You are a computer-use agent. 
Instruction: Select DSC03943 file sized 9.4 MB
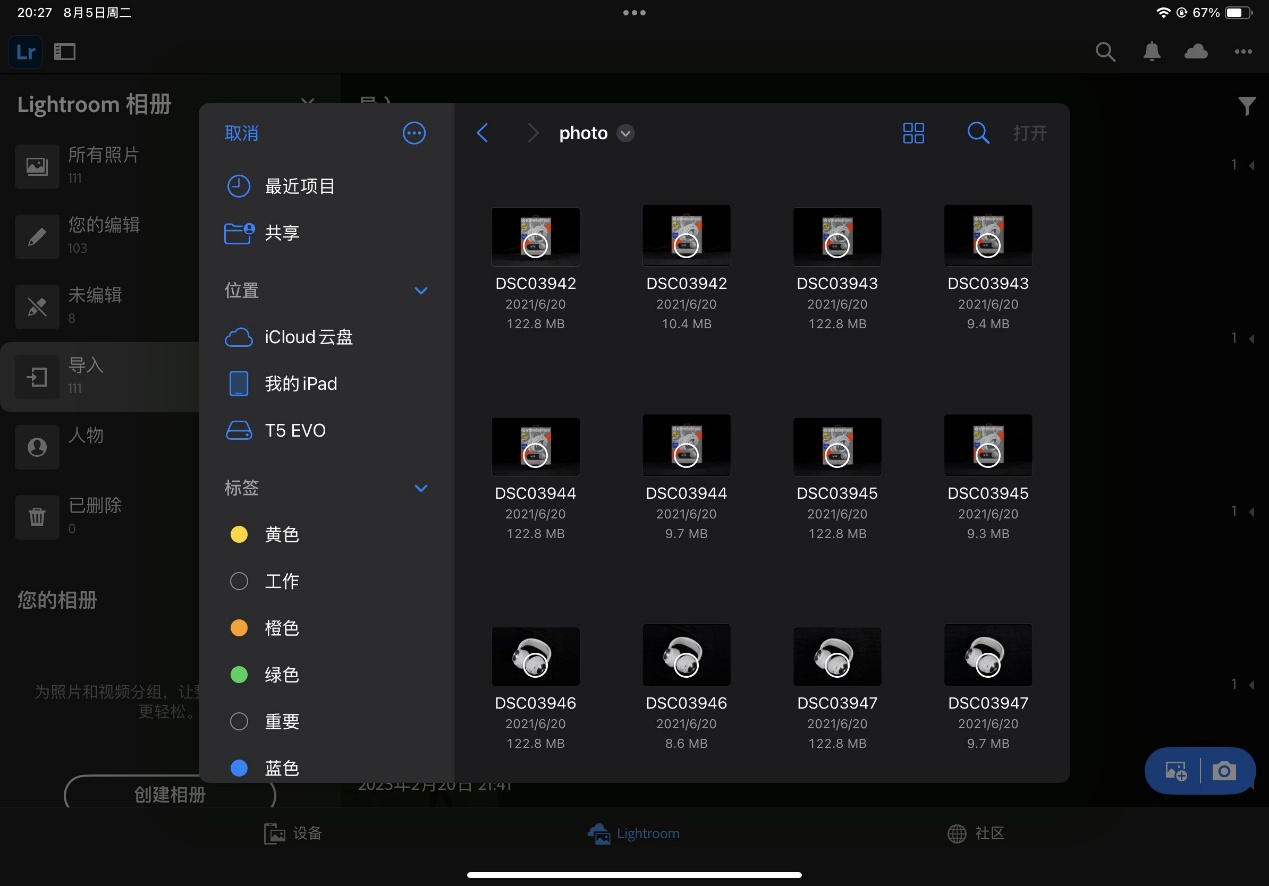point(988,268)
